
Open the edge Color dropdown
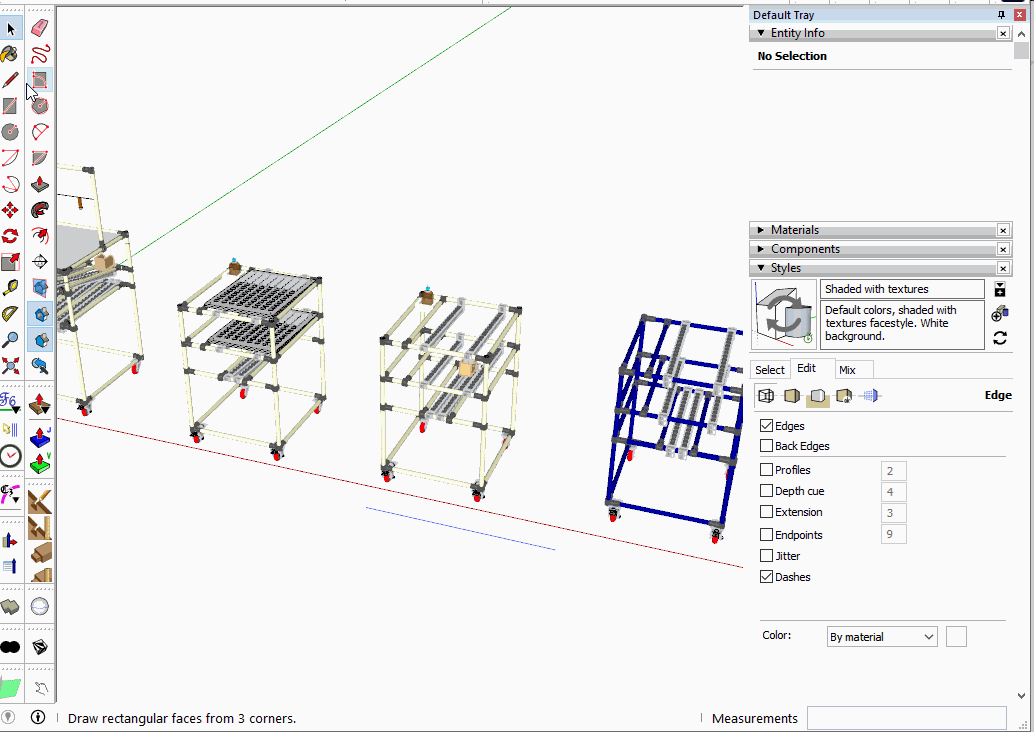(882, 636)
